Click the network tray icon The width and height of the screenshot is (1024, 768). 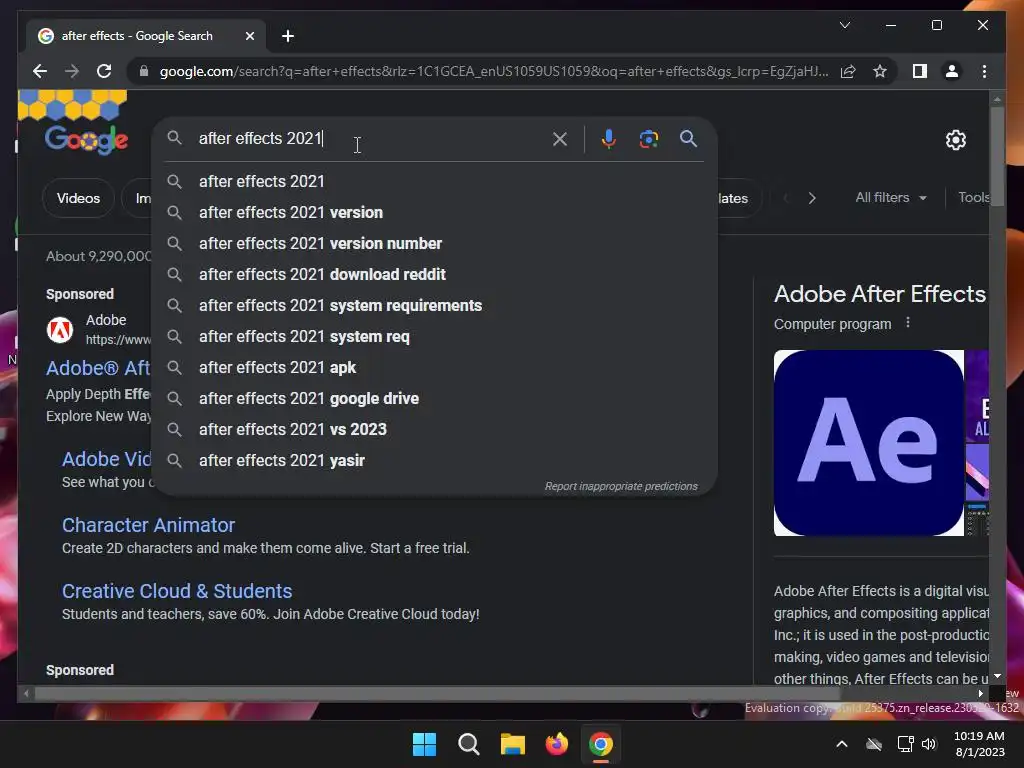pyautogui.click(x=905, y=744)
